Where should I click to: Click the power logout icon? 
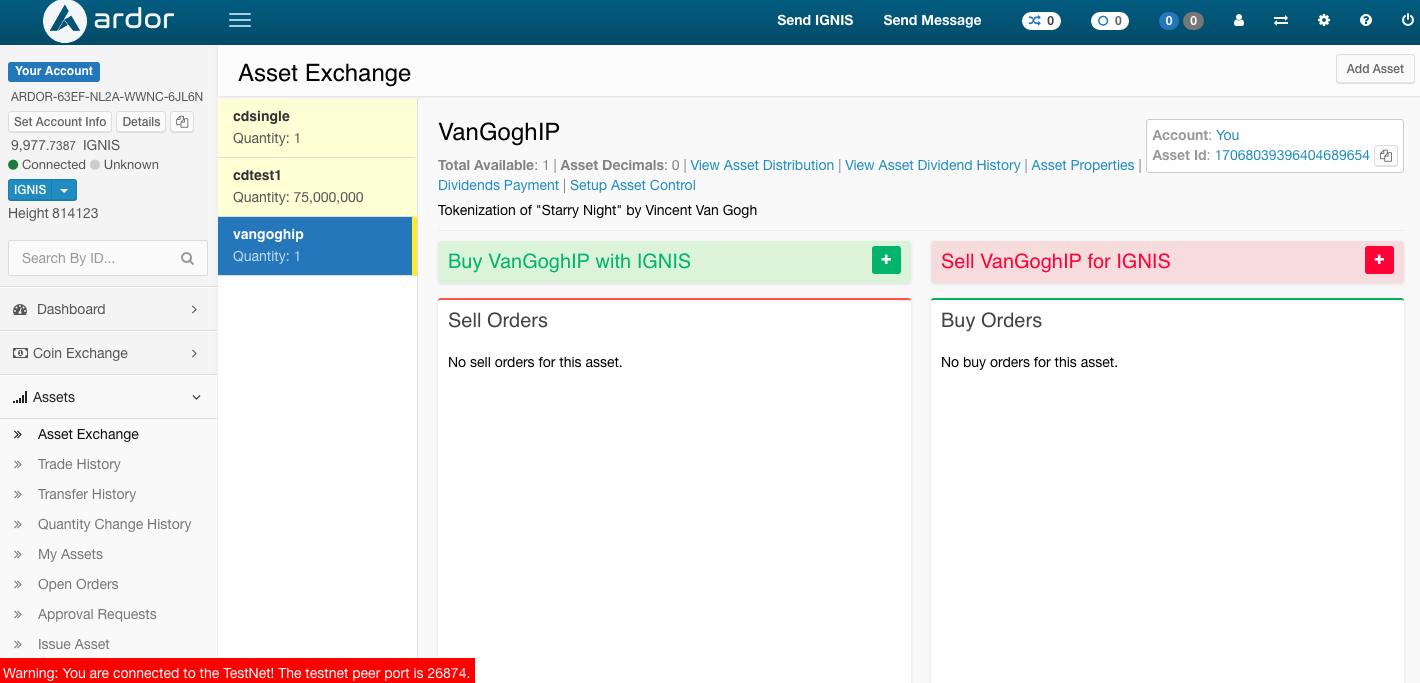[1408, 21]
